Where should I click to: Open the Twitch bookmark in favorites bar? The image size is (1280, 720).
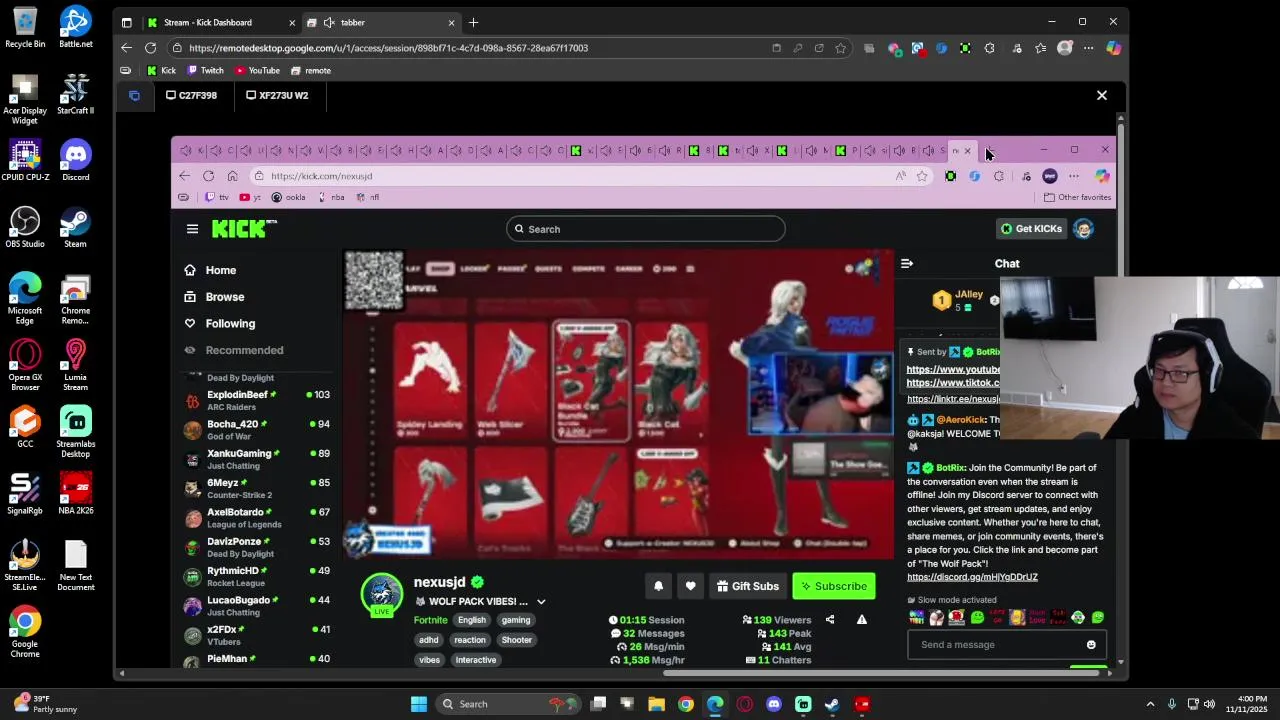pyautogui.click(x=206, y=71)
